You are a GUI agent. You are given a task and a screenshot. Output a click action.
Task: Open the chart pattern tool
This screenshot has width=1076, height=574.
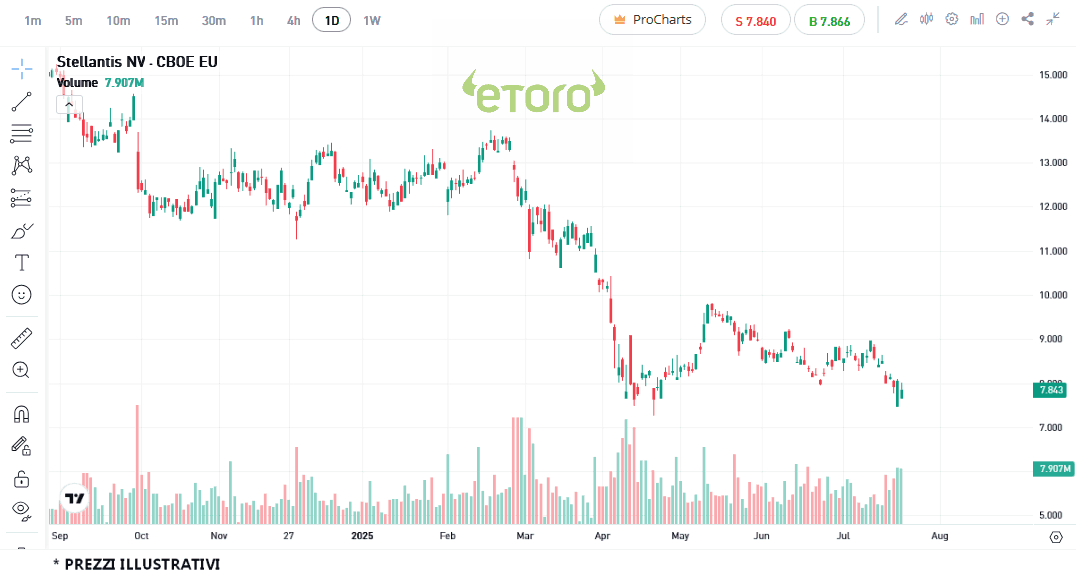tap(21, 165)
